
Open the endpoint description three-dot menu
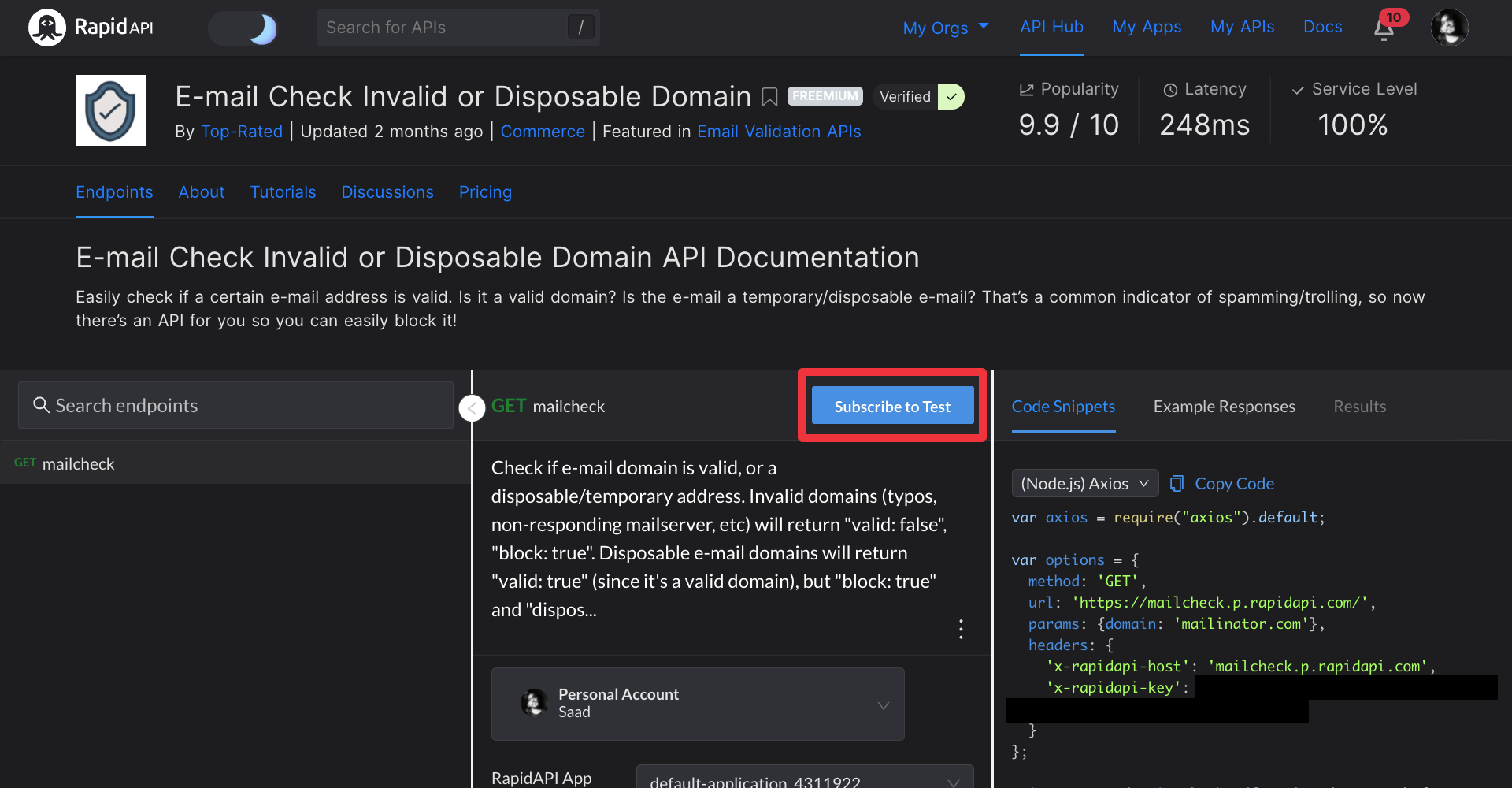tap(961, 629)
